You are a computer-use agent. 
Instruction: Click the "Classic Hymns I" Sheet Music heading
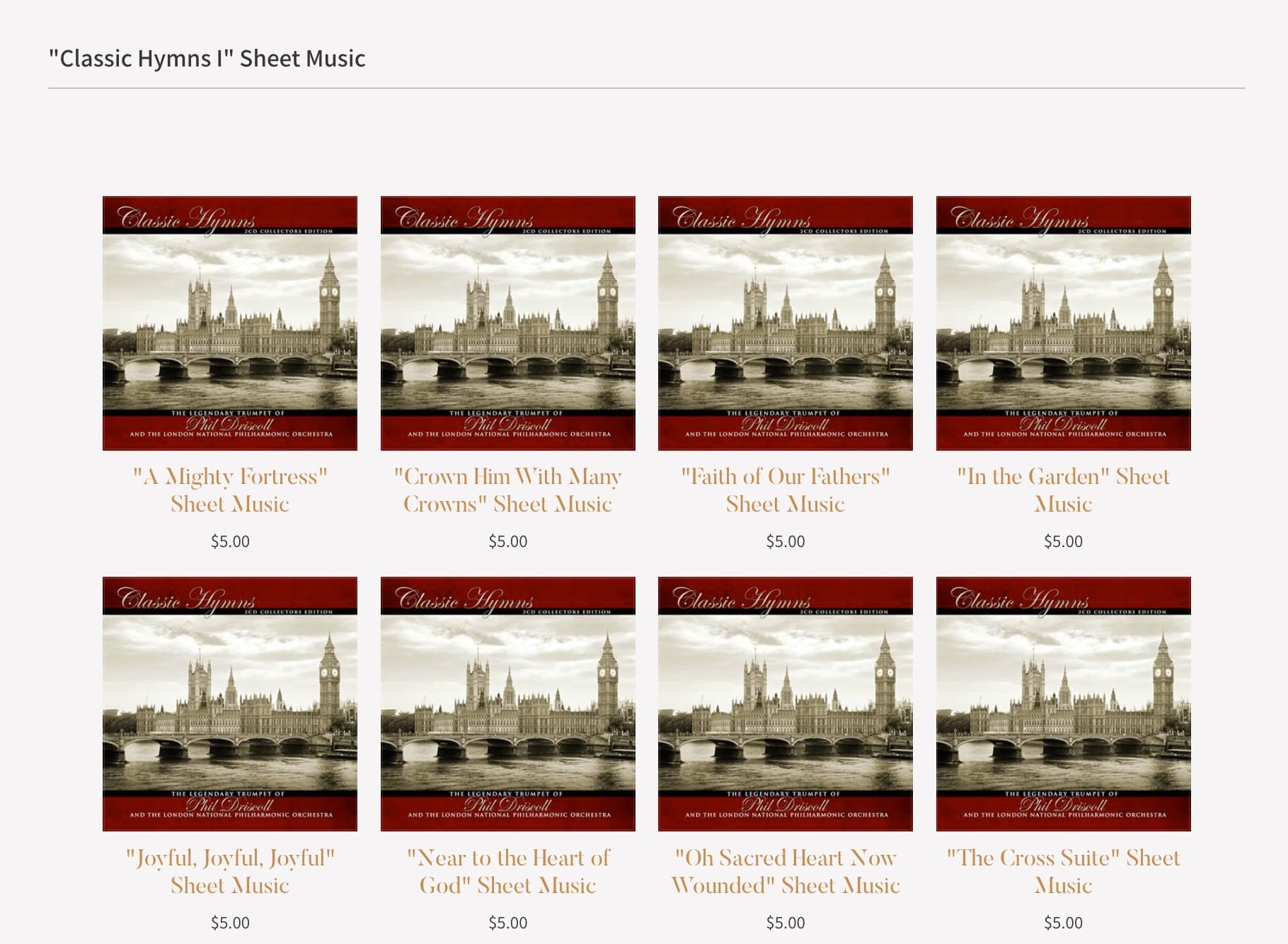click(x=207, y=58)
